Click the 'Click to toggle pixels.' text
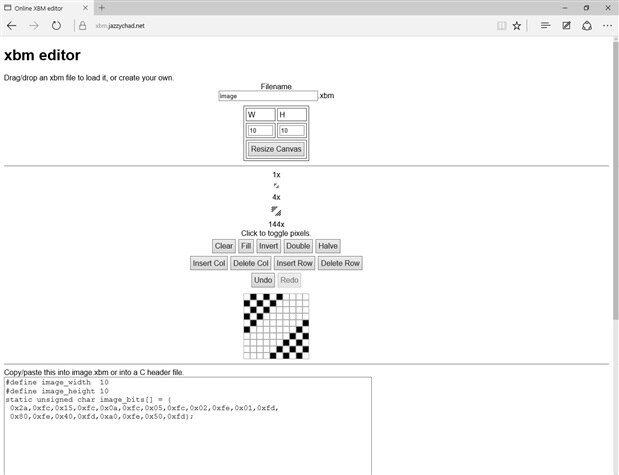This screenshot has height=475, width=619. pyautogui.click(x=276, y=233)
